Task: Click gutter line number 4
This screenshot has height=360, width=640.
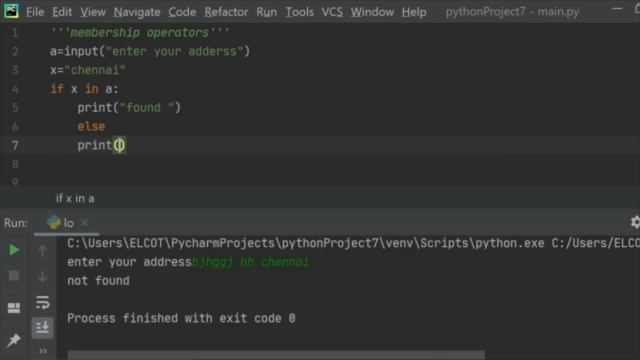Action: pos(15,89)
